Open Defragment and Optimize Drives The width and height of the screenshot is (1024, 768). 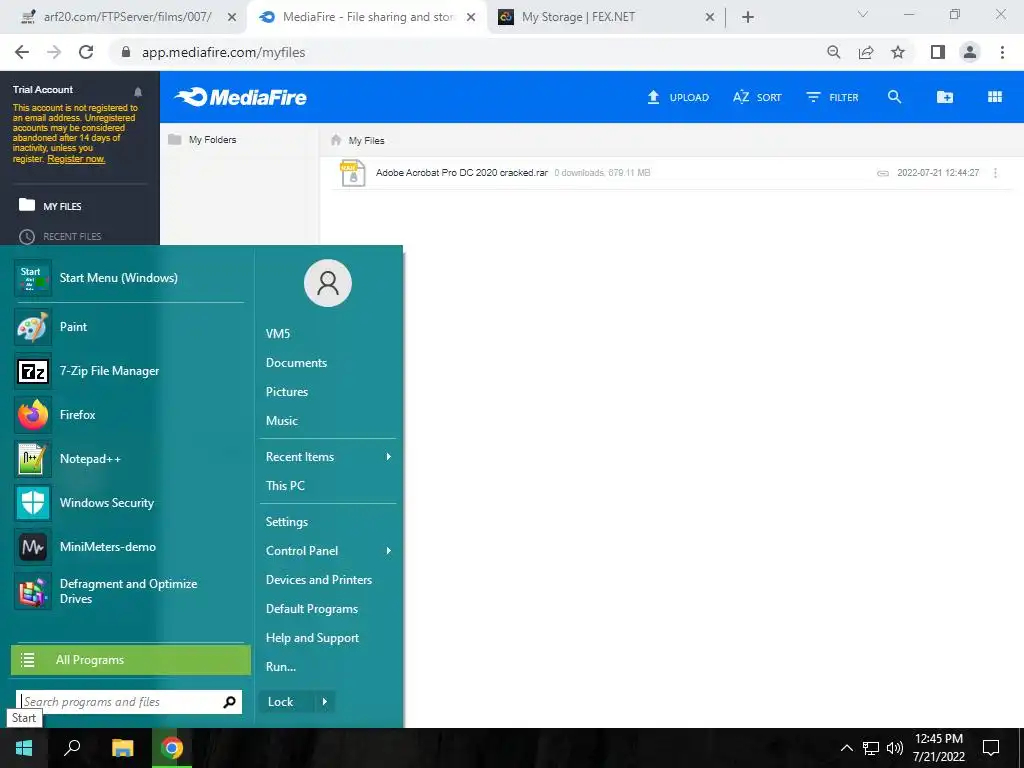tap(129, 591)
